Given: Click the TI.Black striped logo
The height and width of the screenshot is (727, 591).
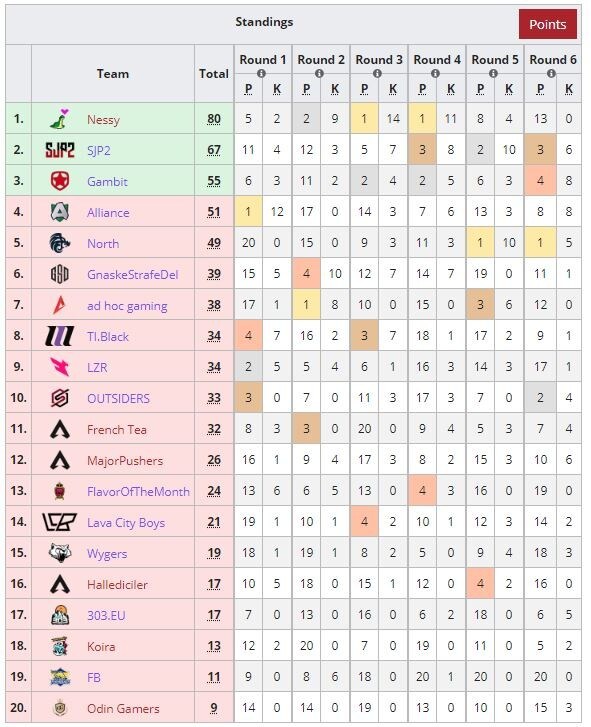Looking at the screenshot, I should 60,336.
